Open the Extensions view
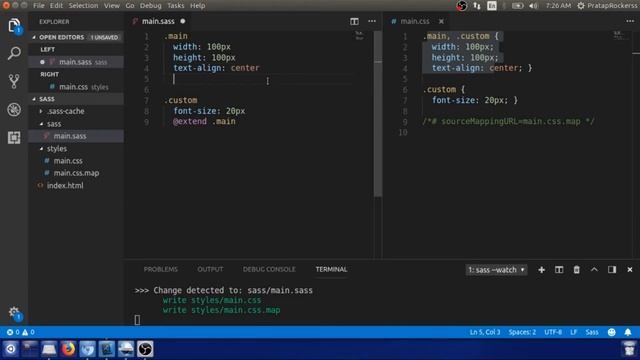 pos(14,138)
